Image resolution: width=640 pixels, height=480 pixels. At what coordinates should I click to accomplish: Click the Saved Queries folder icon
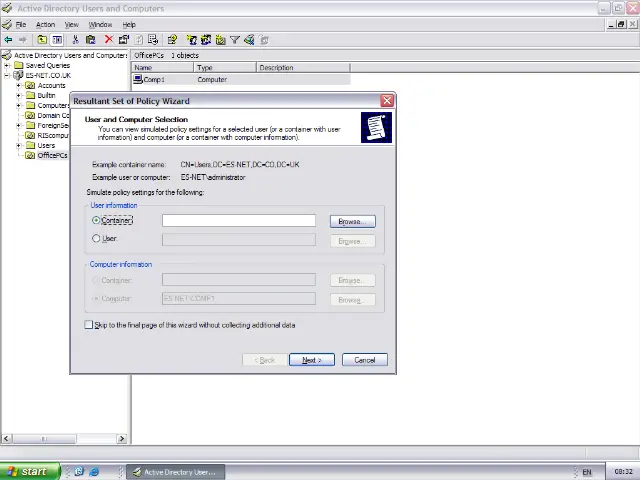[x=18, y=65]
